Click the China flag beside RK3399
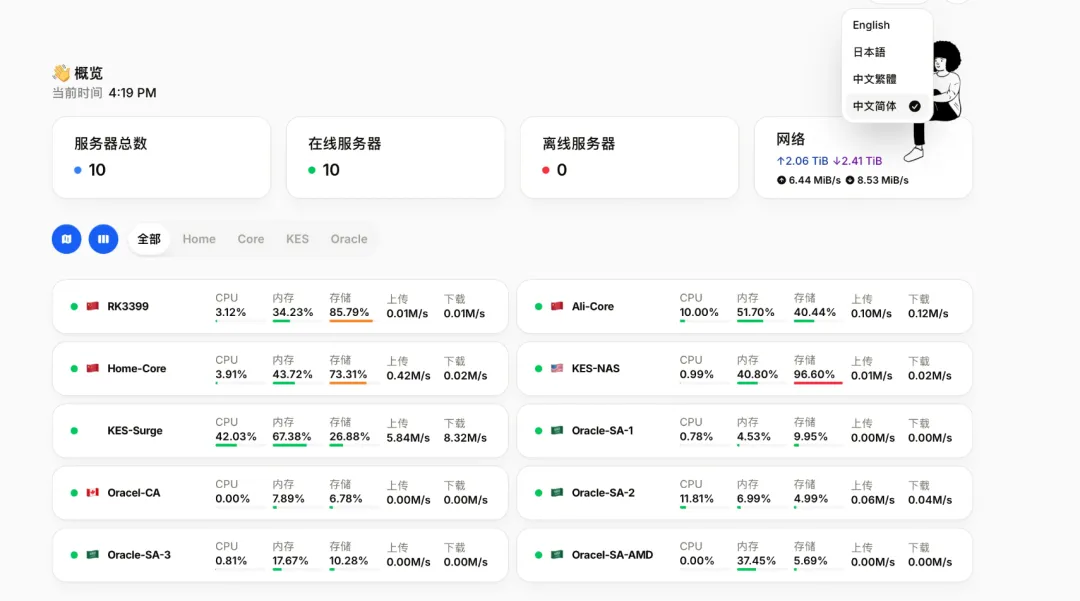Viewport: 1080px width, 601px height. pyautogui.click(x=93, y=306)
